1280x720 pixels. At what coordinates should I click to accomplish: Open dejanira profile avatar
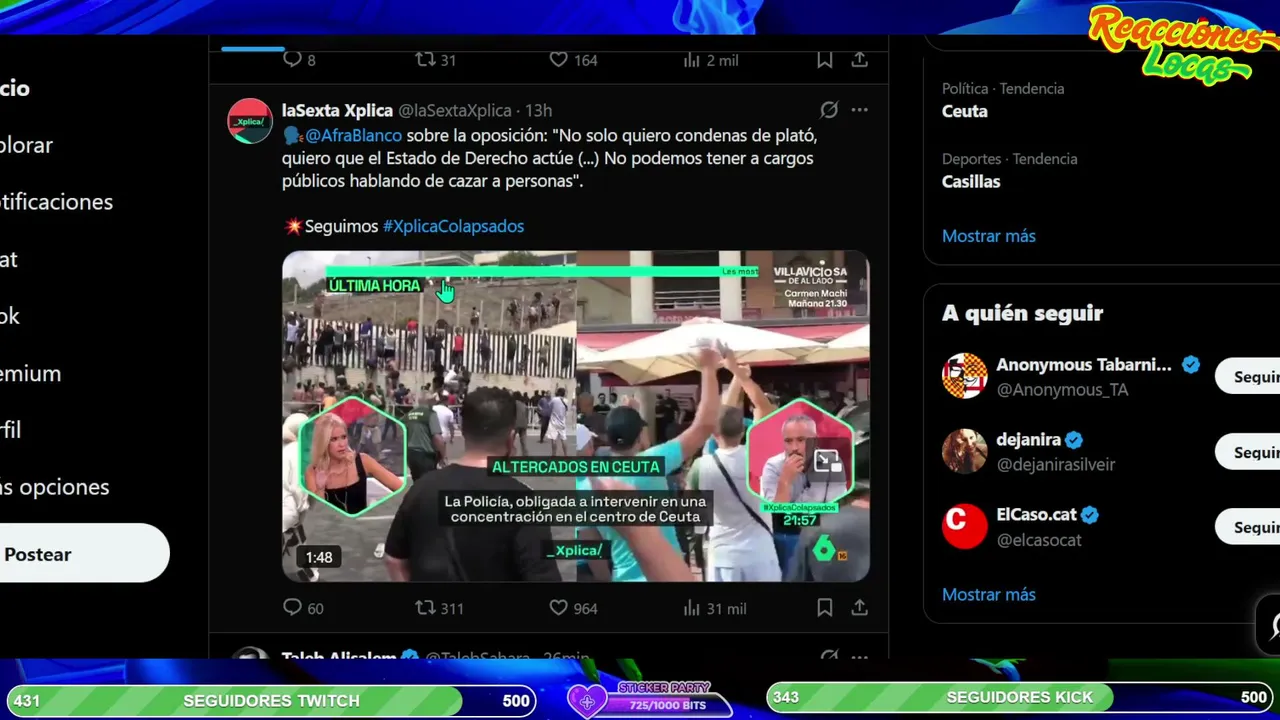964,451
